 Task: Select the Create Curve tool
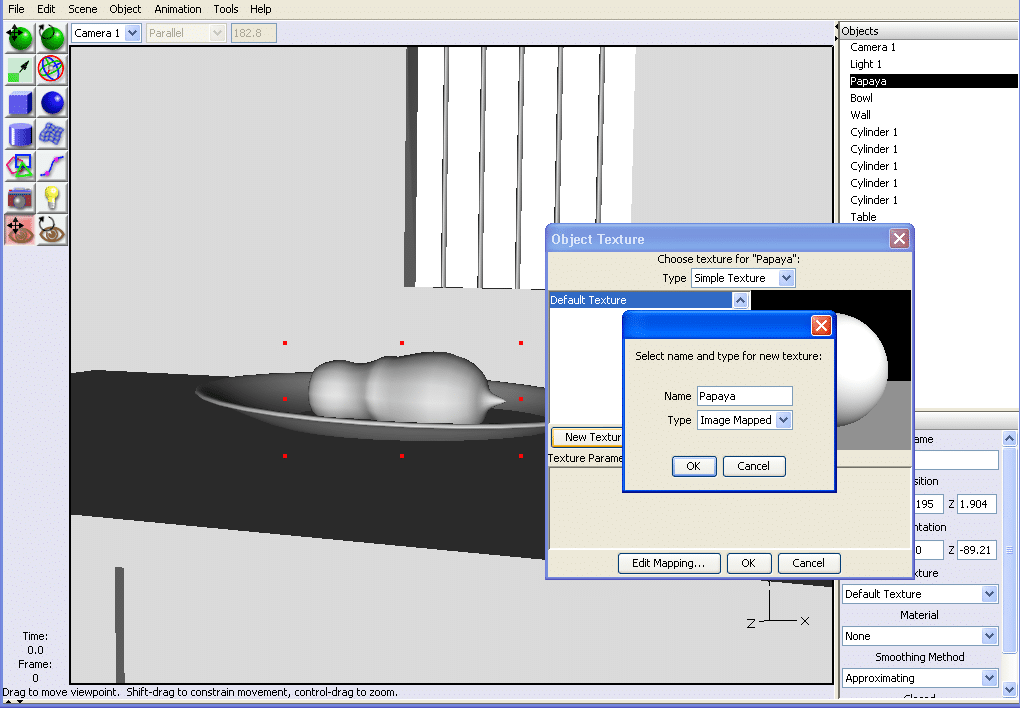coord(52,166)
